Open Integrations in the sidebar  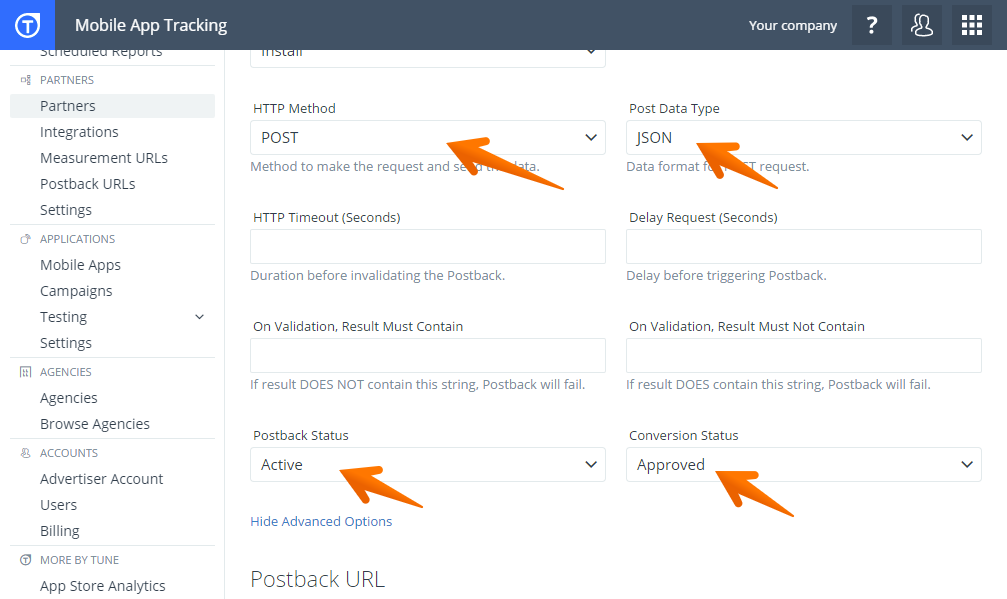79,132
